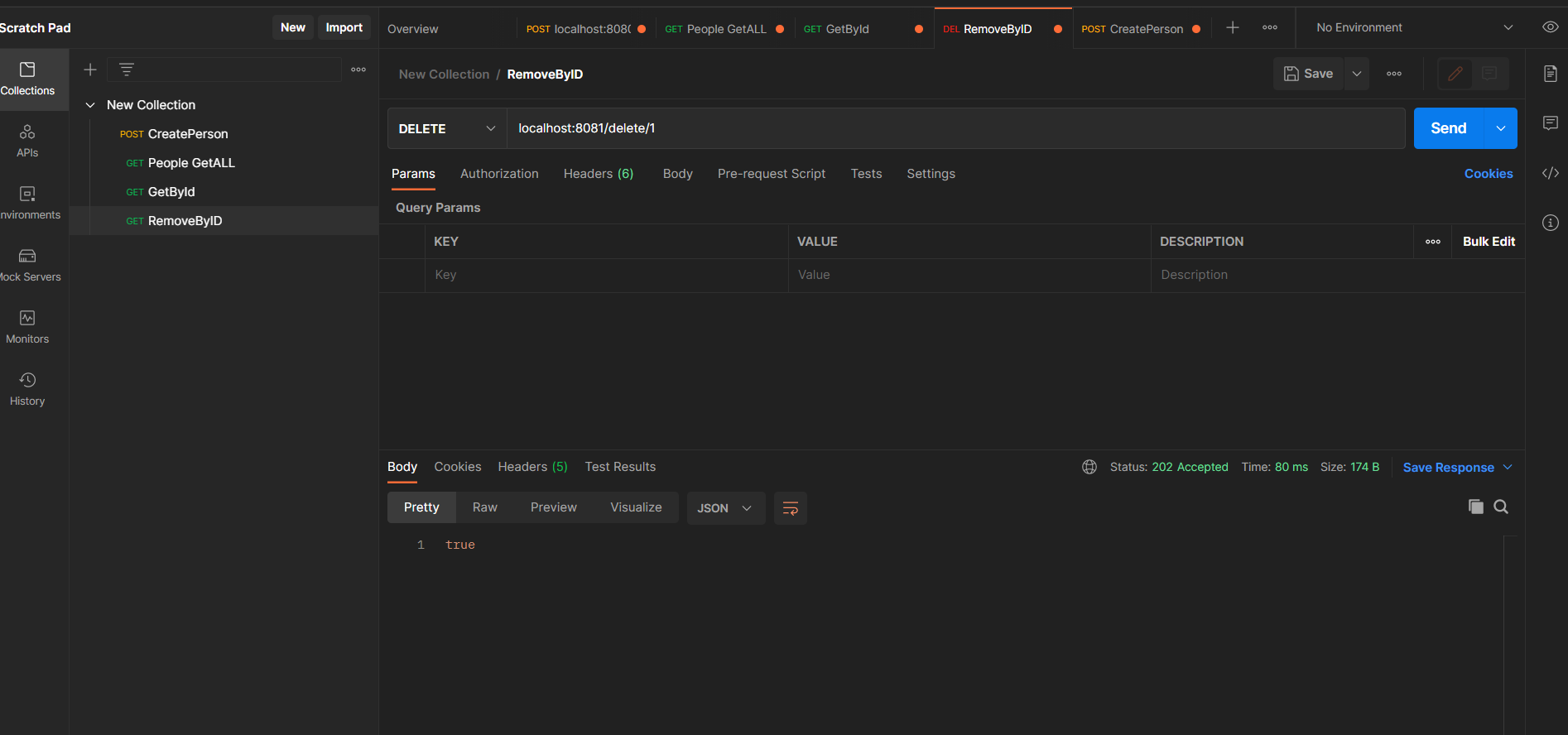Viewport: 1568px width, 735px height.
Task: Open the Mock Servers sidebar panel
Action: click(27, 266)
